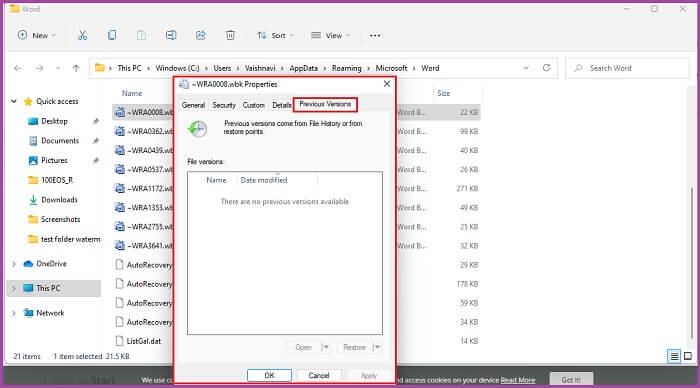Sort by Name column in file list
Screen dimensions: 700x388
point(132,93)
